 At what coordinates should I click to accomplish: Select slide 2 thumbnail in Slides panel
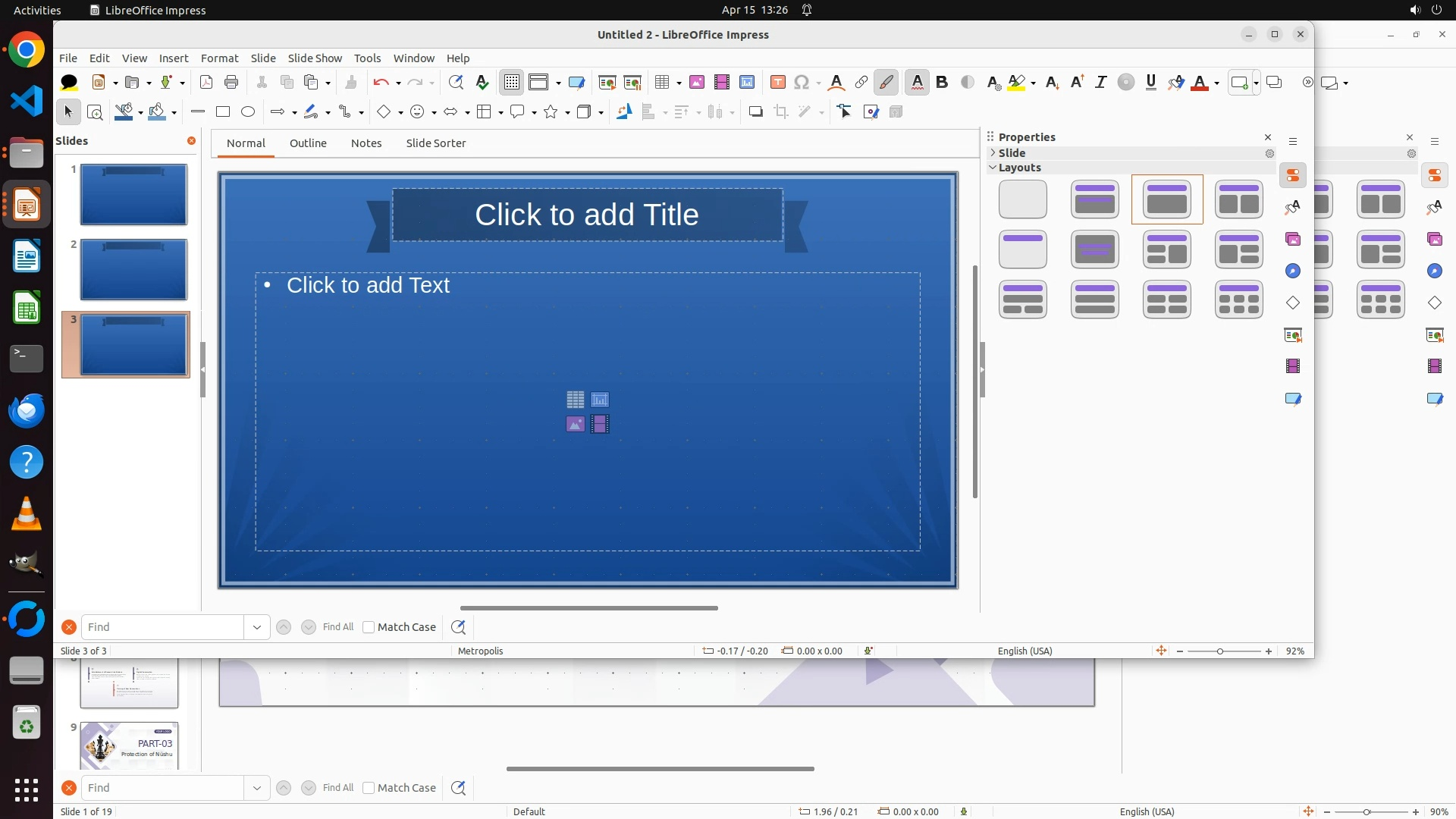(x=133, y=269)
